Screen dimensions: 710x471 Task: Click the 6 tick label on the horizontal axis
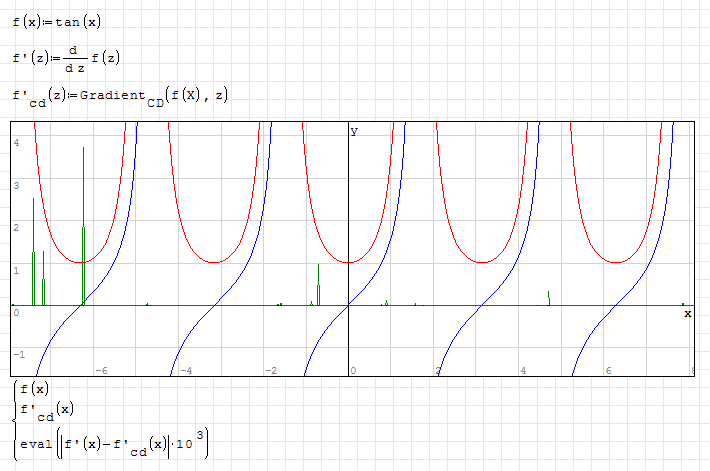click(609, 371)
